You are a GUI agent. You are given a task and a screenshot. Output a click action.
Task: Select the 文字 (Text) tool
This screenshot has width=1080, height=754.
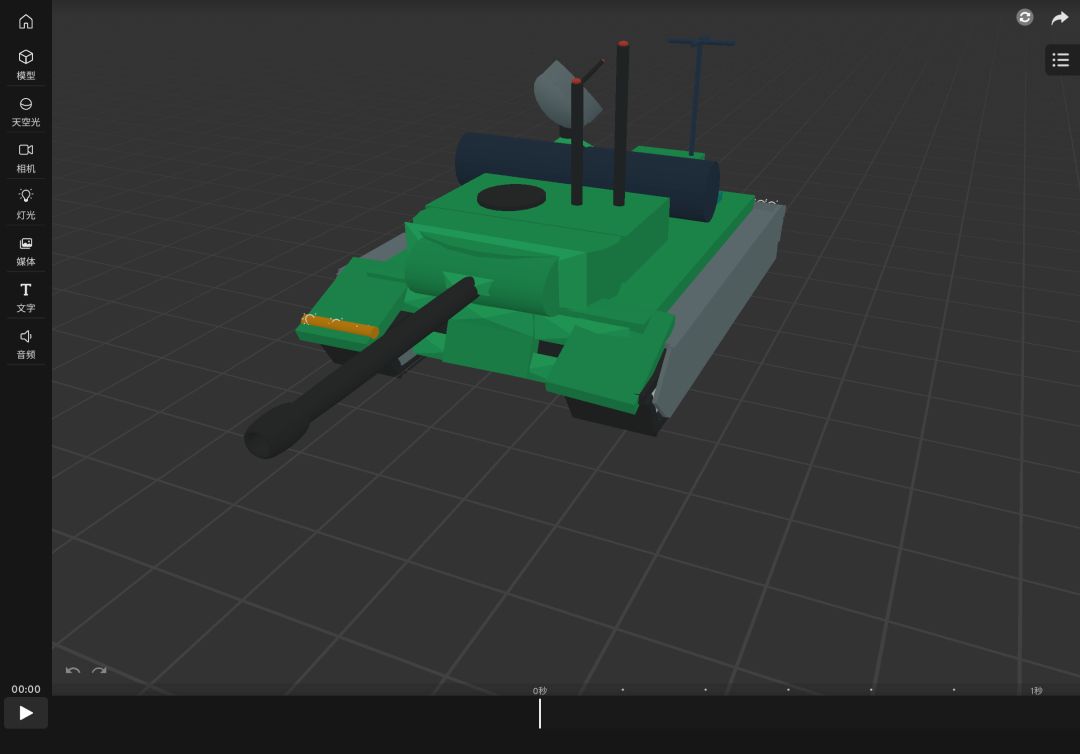pyautogui.click(x=25, y=297)
